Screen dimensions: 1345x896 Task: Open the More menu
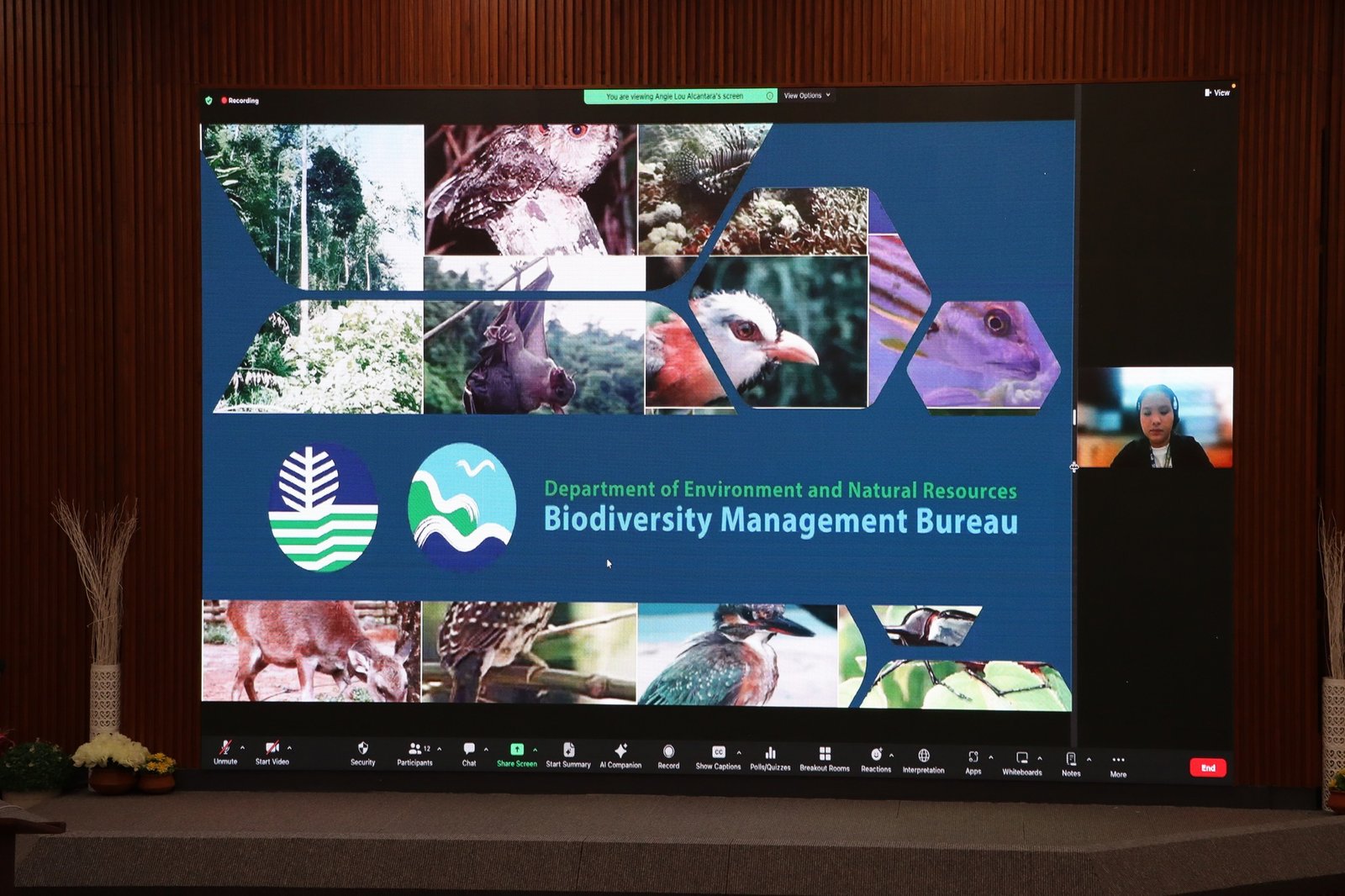[1118, 762]
